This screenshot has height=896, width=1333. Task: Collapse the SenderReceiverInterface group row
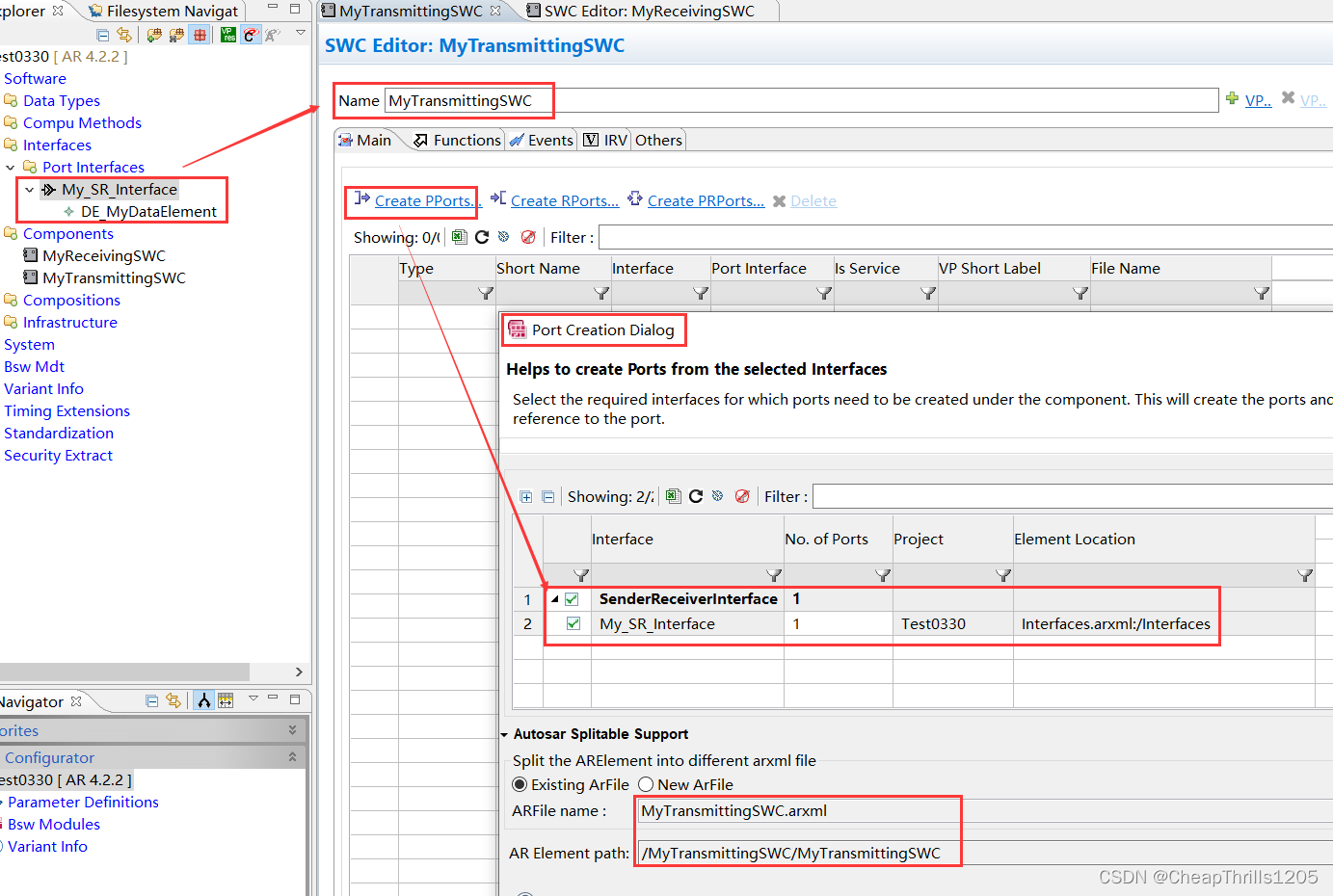(554, 598)
